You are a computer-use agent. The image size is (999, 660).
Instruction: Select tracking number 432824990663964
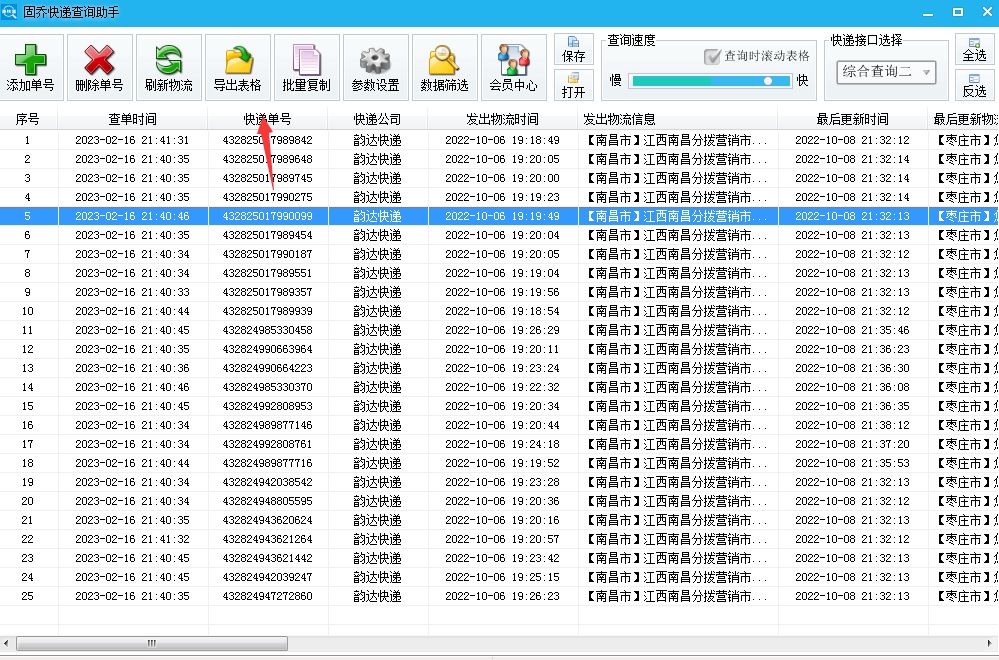click(268, 349)
